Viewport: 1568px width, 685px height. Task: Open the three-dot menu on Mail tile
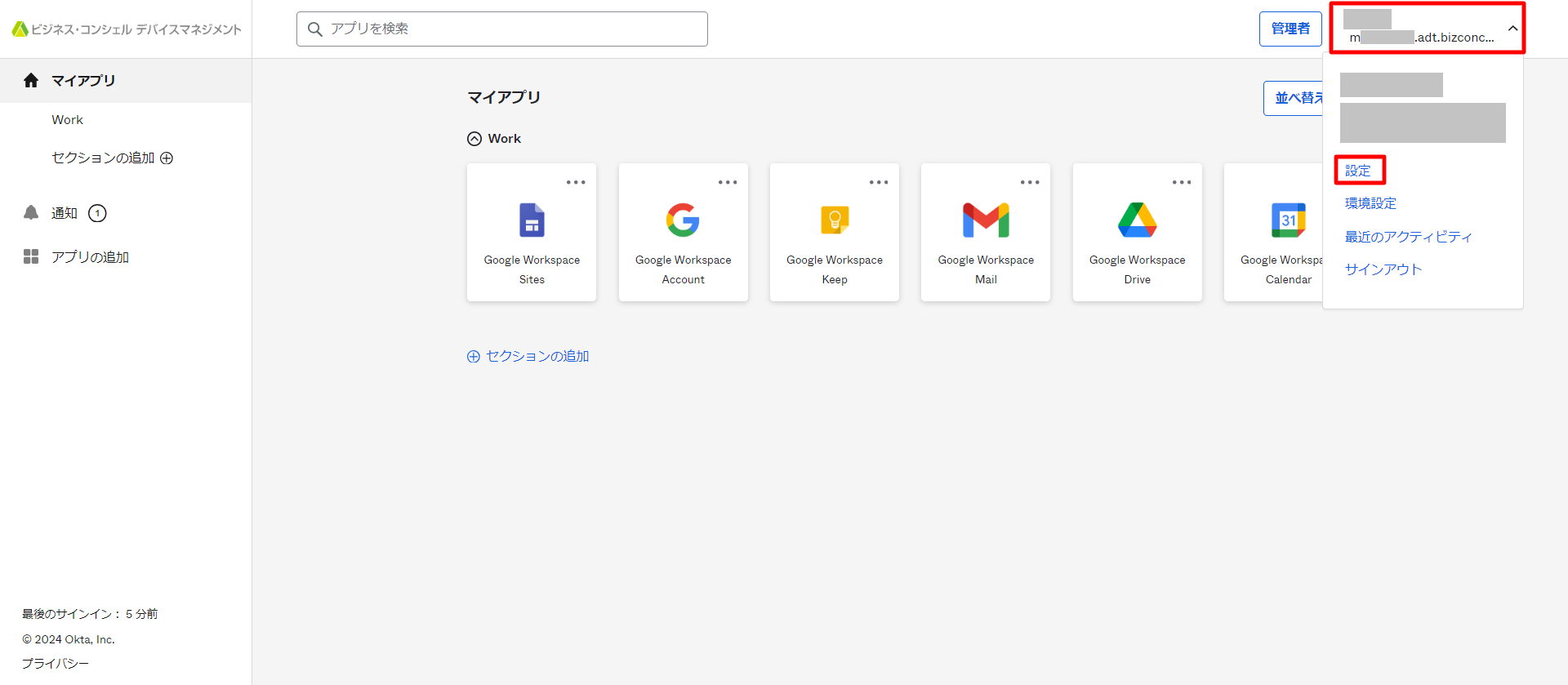coord(1030,182)
